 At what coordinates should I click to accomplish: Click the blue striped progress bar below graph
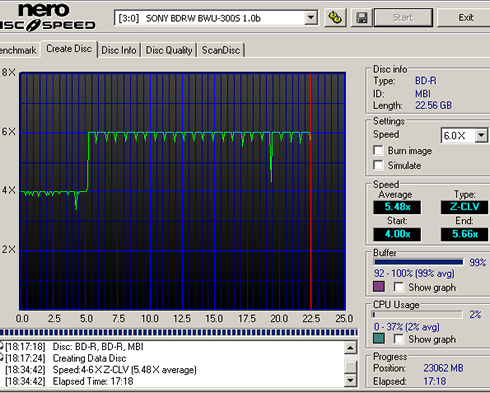[x=179, y=332]
